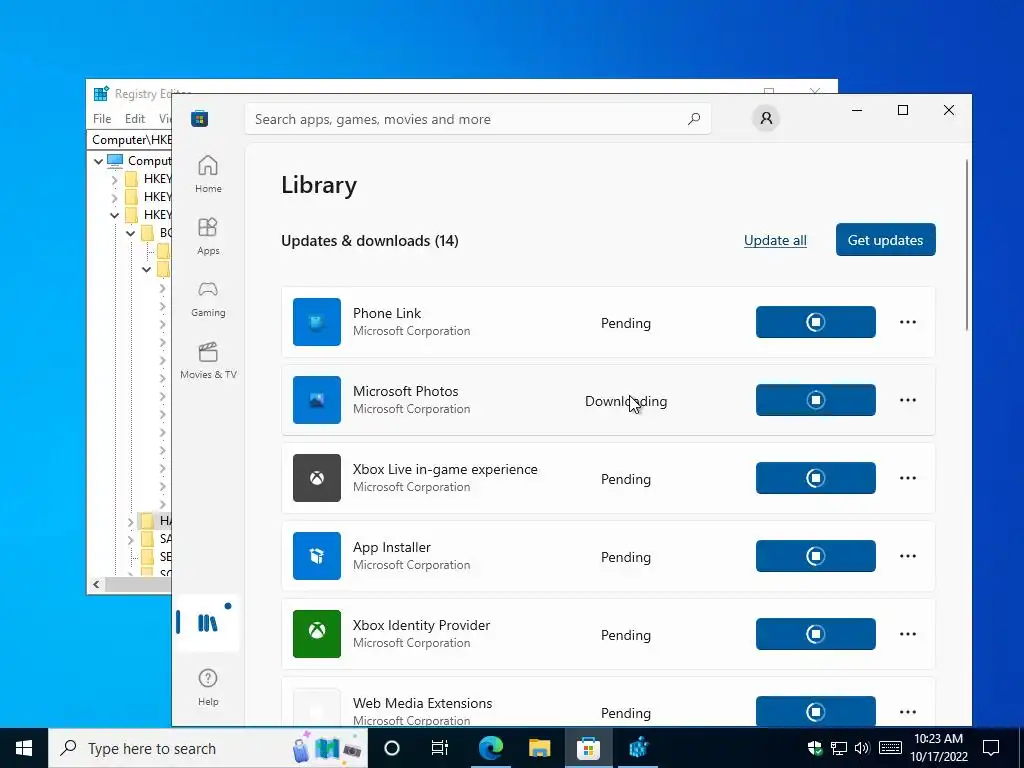1024x768 pixels.
Task: Expand the second HKEY node in Registry Editor
Action: pyautogui.click(x=114, y=197)
